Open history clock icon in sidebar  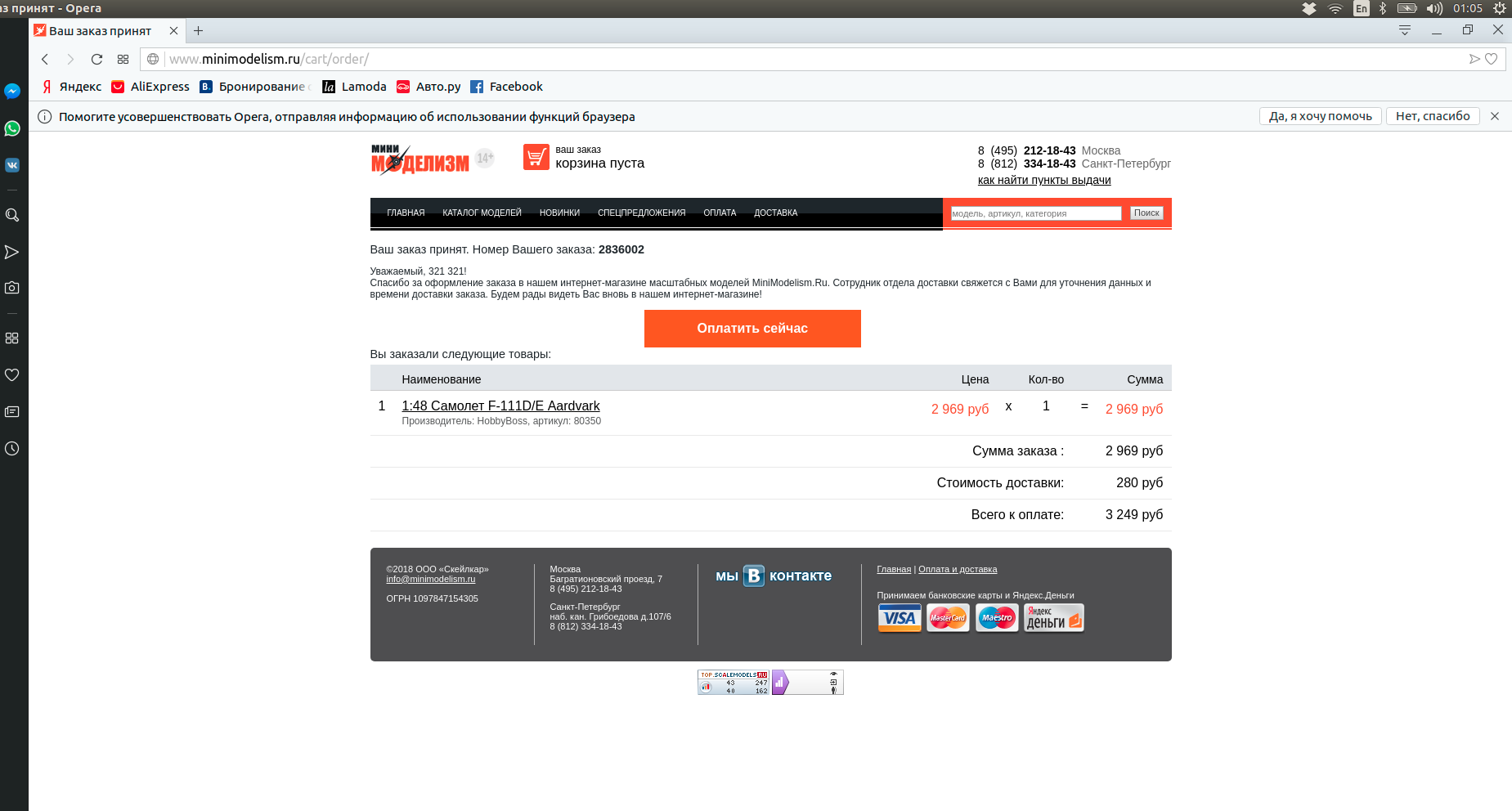coord(12,449)
